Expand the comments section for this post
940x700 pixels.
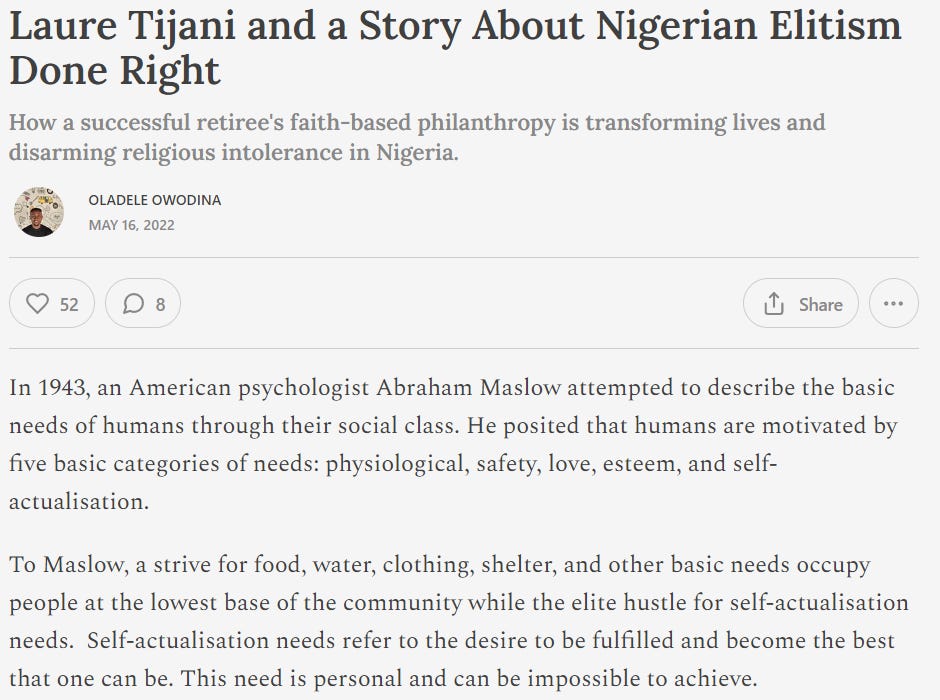(143, 303)
